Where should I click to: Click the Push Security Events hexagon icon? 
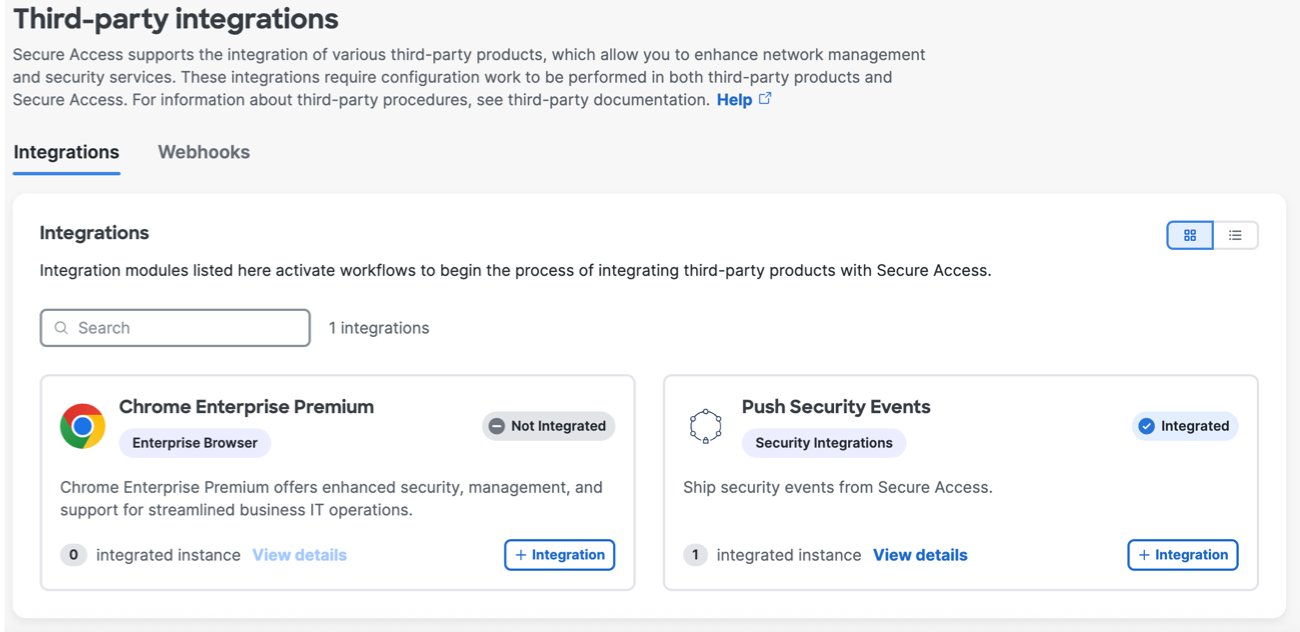[706, 424]
